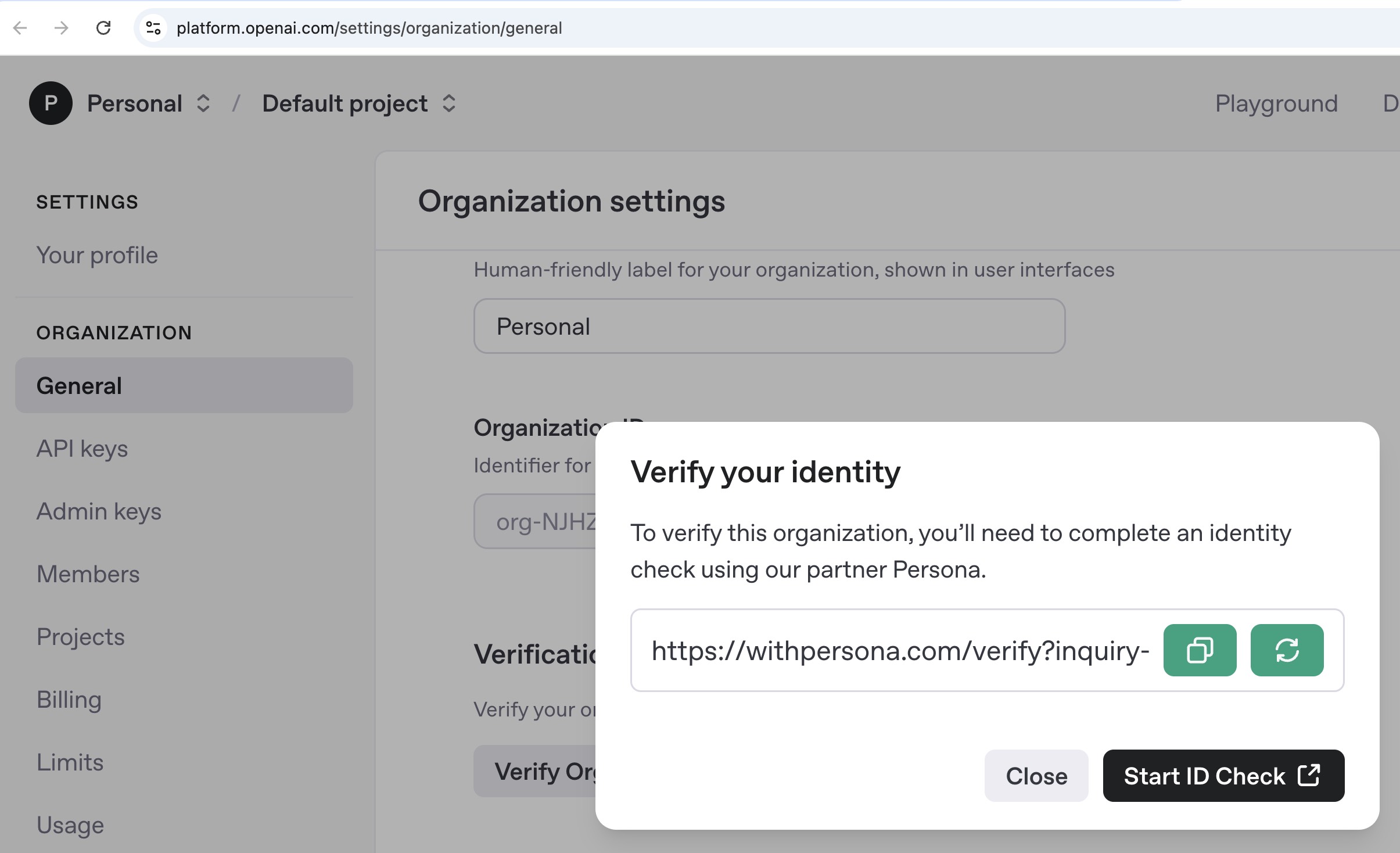Regenerate the verification link with refresh icon

[x=1287, y=650]
